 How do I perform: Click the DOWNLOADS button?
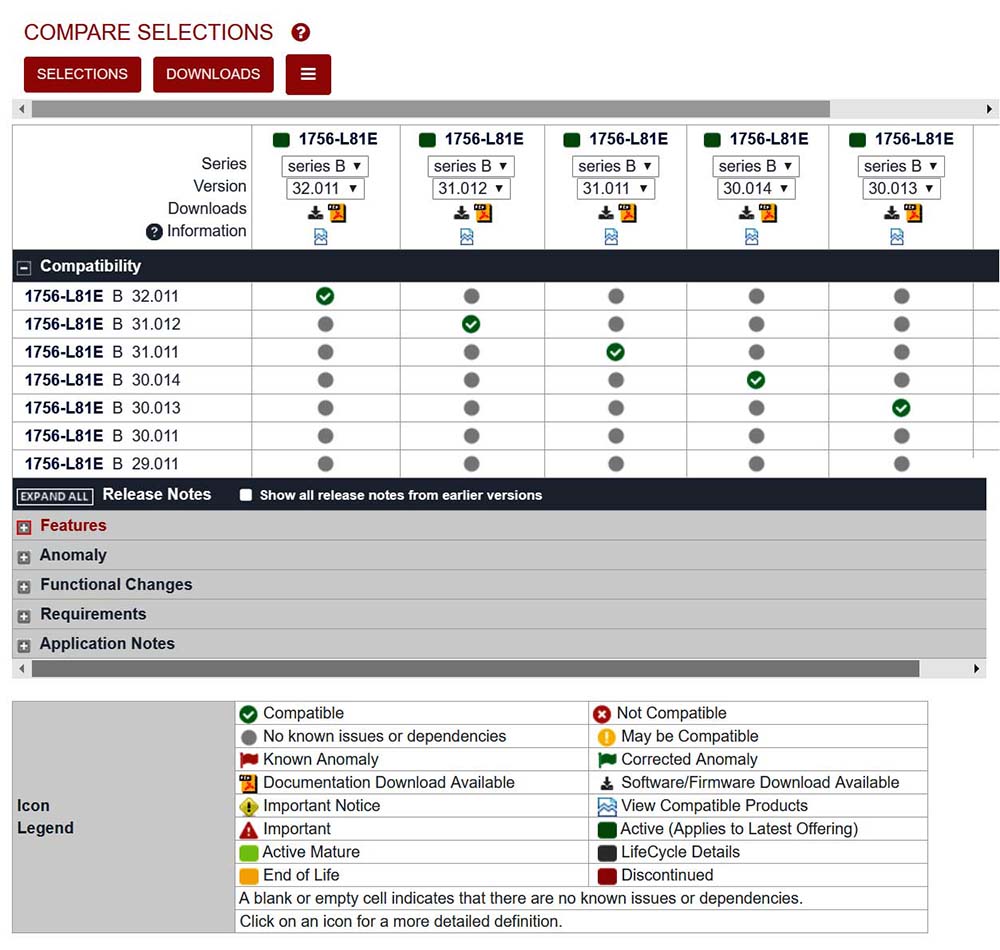point(213,75)
